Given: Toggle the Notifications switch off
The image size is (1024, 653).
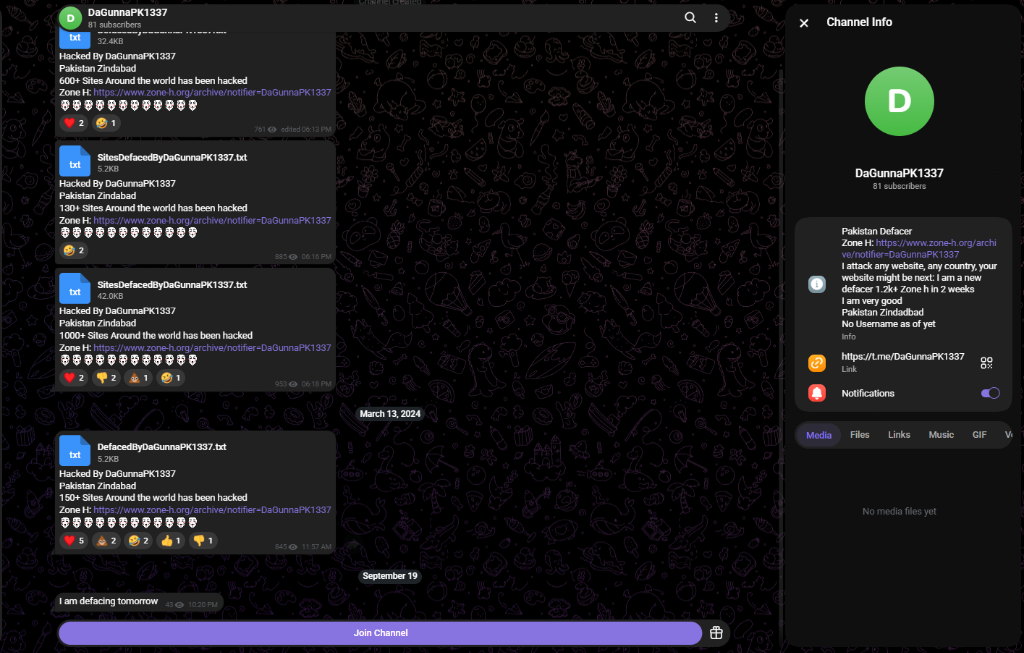Looking at the screenshot, I should (990, 393).
